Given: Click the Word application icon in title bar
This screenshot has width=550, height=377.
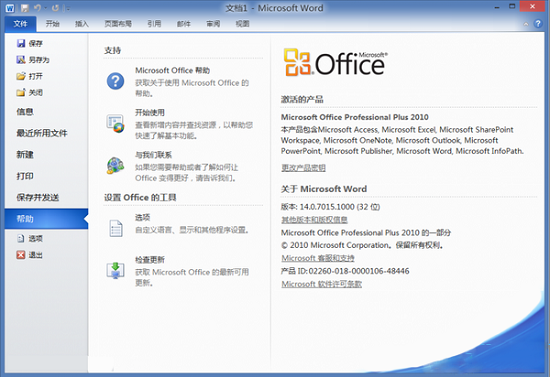Looking at the screenshot, I should tap(10, 8).
